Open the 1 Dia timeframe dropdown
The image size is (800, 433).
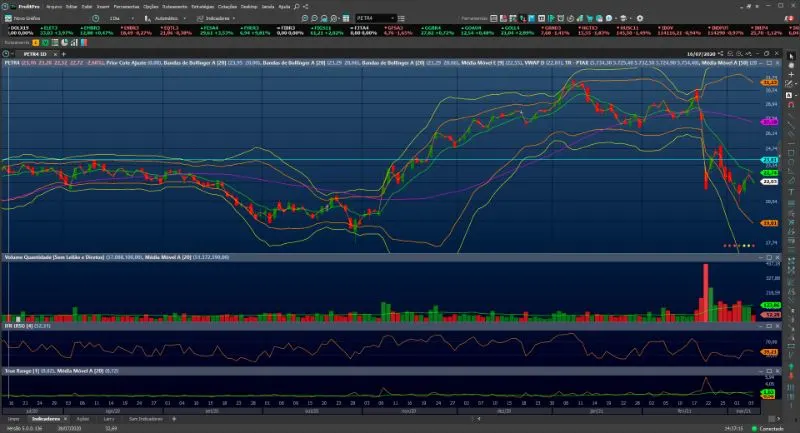[121, 18]
